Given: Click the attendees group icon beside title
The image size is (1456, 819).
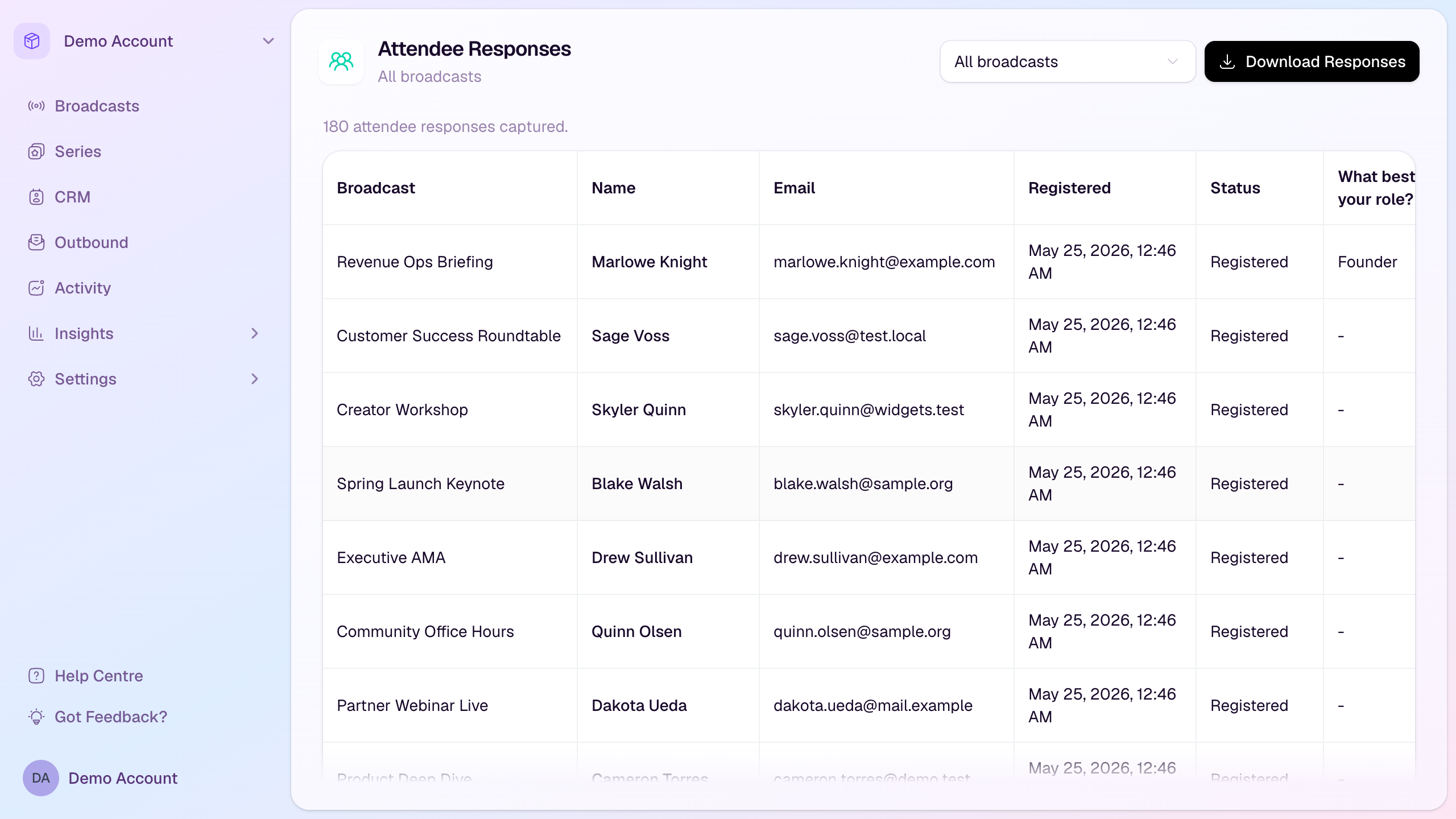Looking at the screenshot, I should pos(341,61).
